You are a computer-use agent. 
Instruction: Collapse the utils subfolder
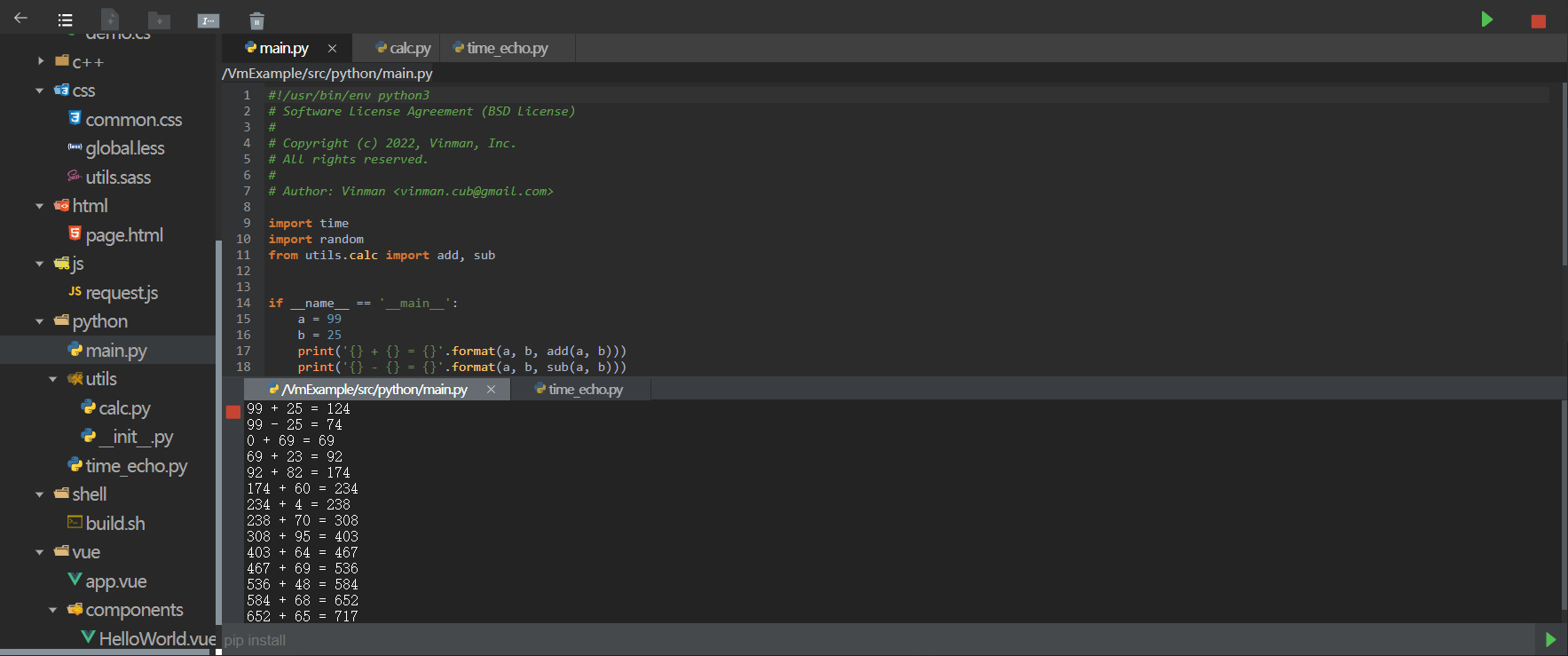[53, 379]
